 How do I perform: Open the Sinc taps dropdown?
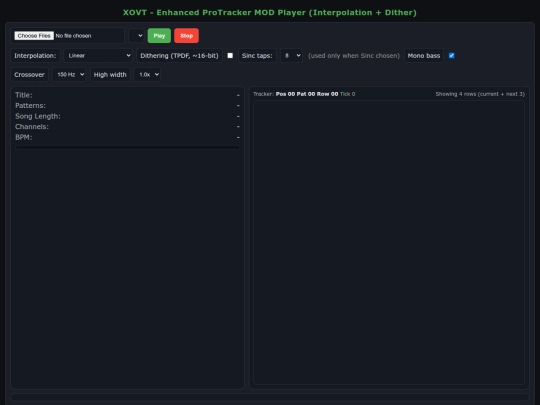[291, 55]
